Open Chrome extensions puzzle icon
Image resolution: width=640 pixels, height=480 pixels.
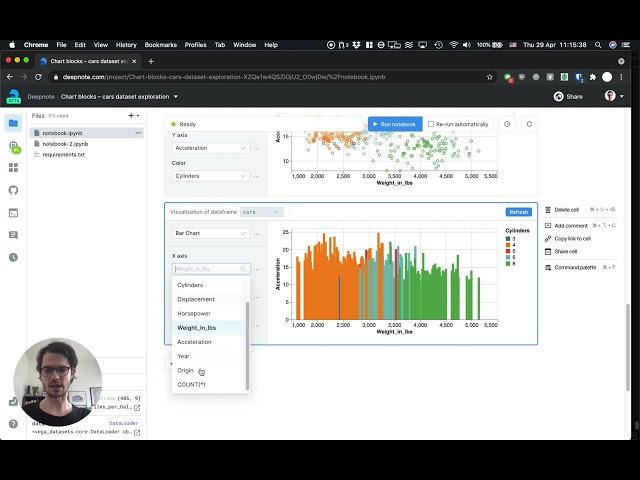click(593, 77)
